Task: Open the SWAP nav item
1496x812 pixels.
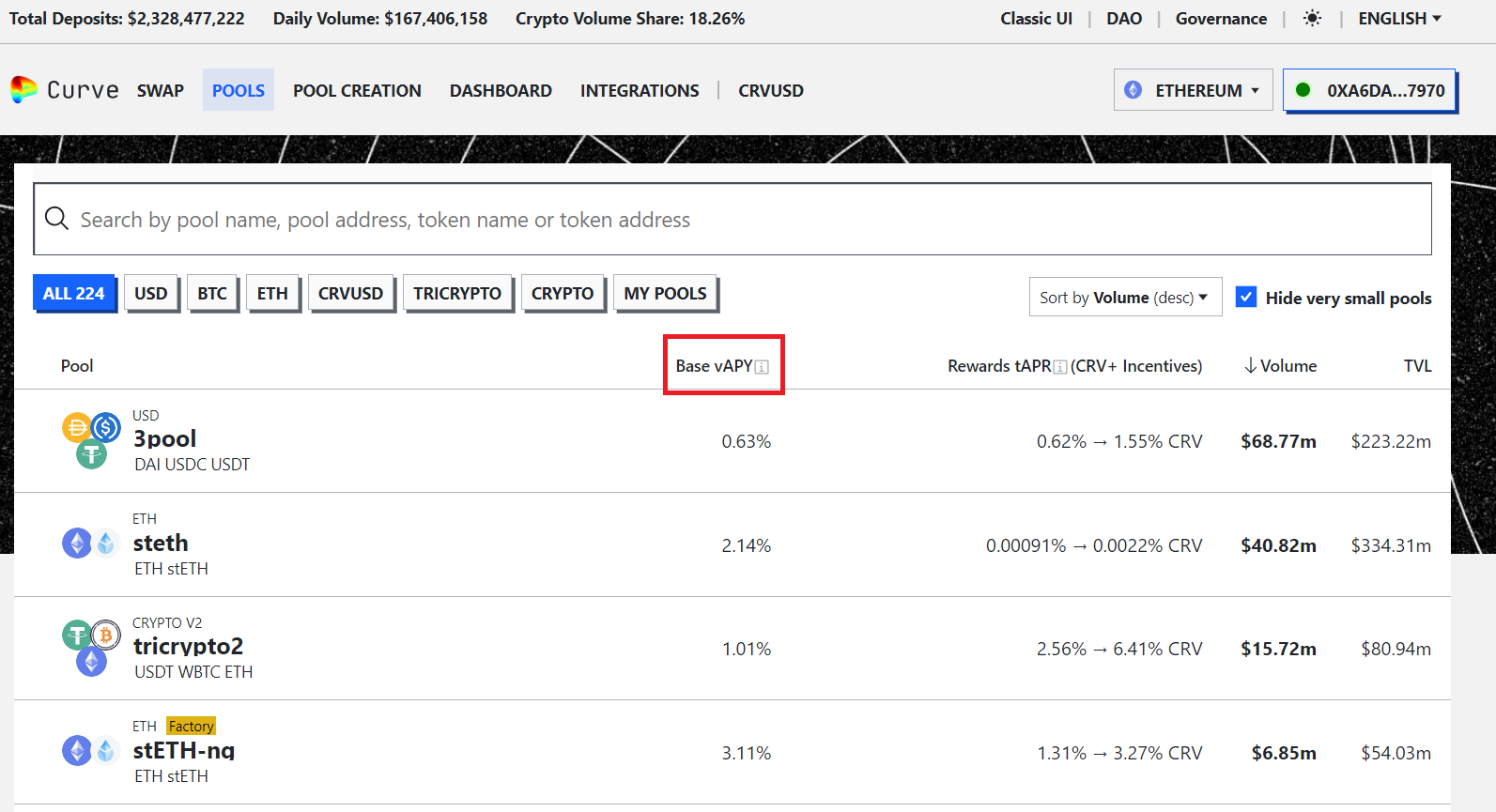Action: (161, 90)
